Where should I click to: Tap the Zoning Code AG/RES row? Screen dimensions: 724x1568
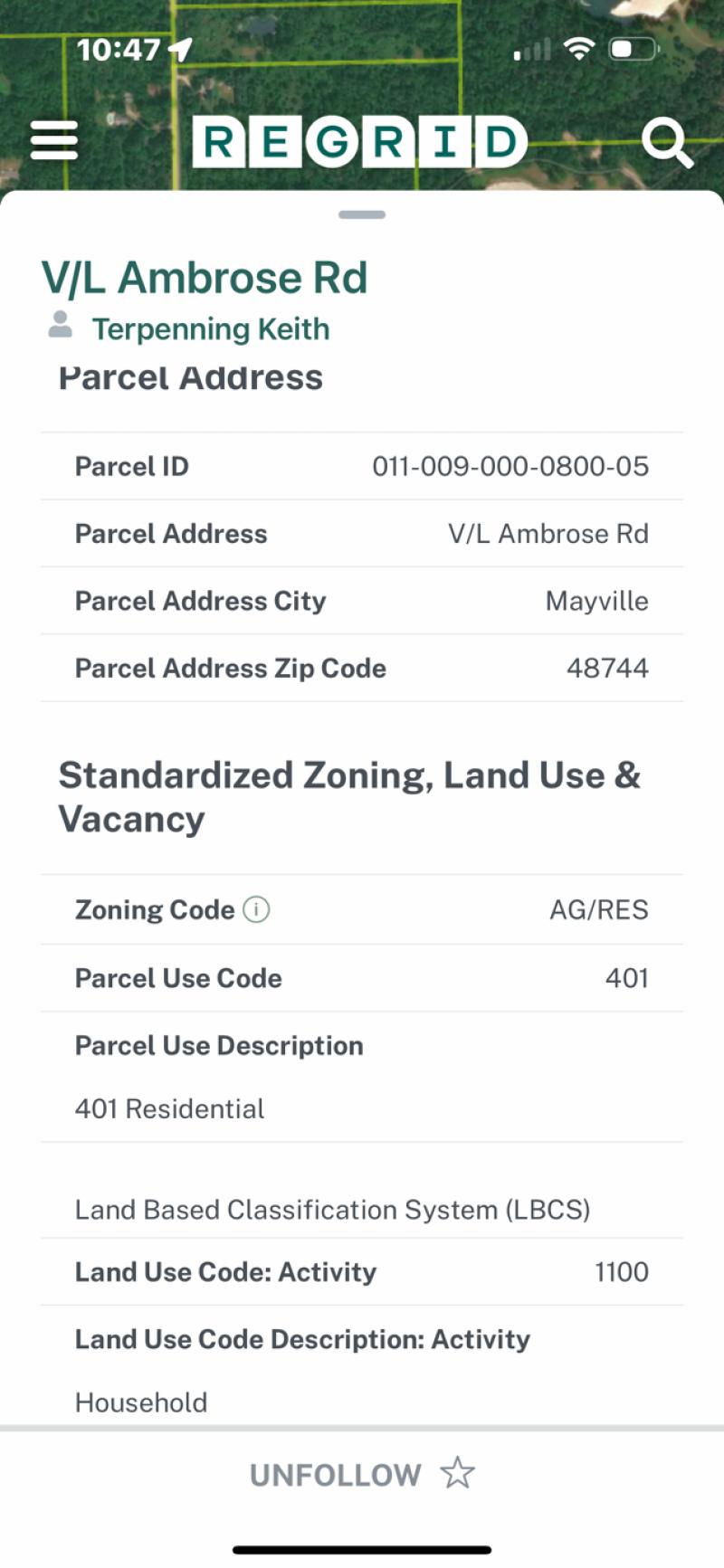362,909
